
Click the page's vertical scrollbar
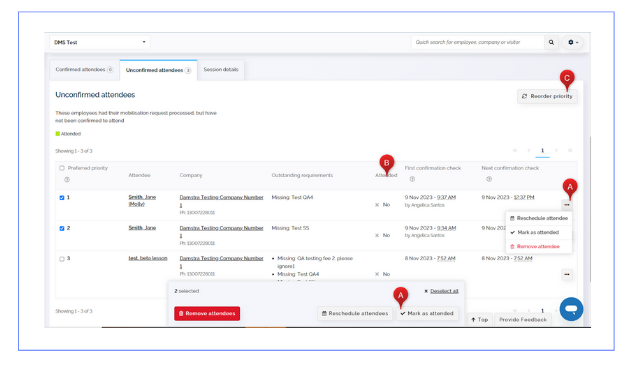[590, 209]
